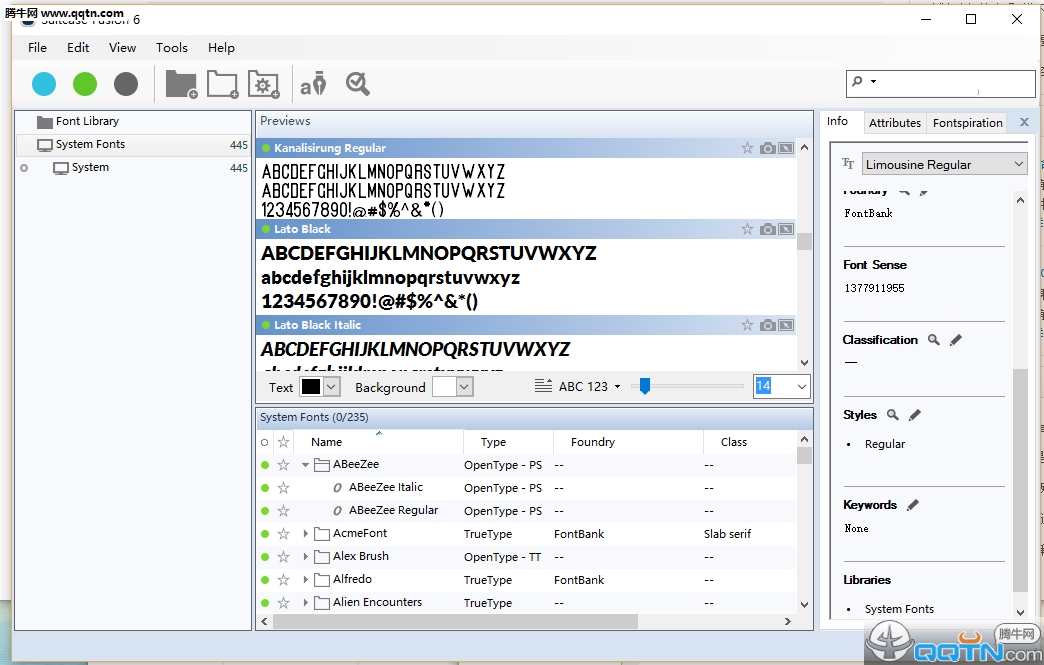Image resolution: width=1044 pixels, height=665 pixels.
Task: Open the Tools menu
Action: click(172, 47)
